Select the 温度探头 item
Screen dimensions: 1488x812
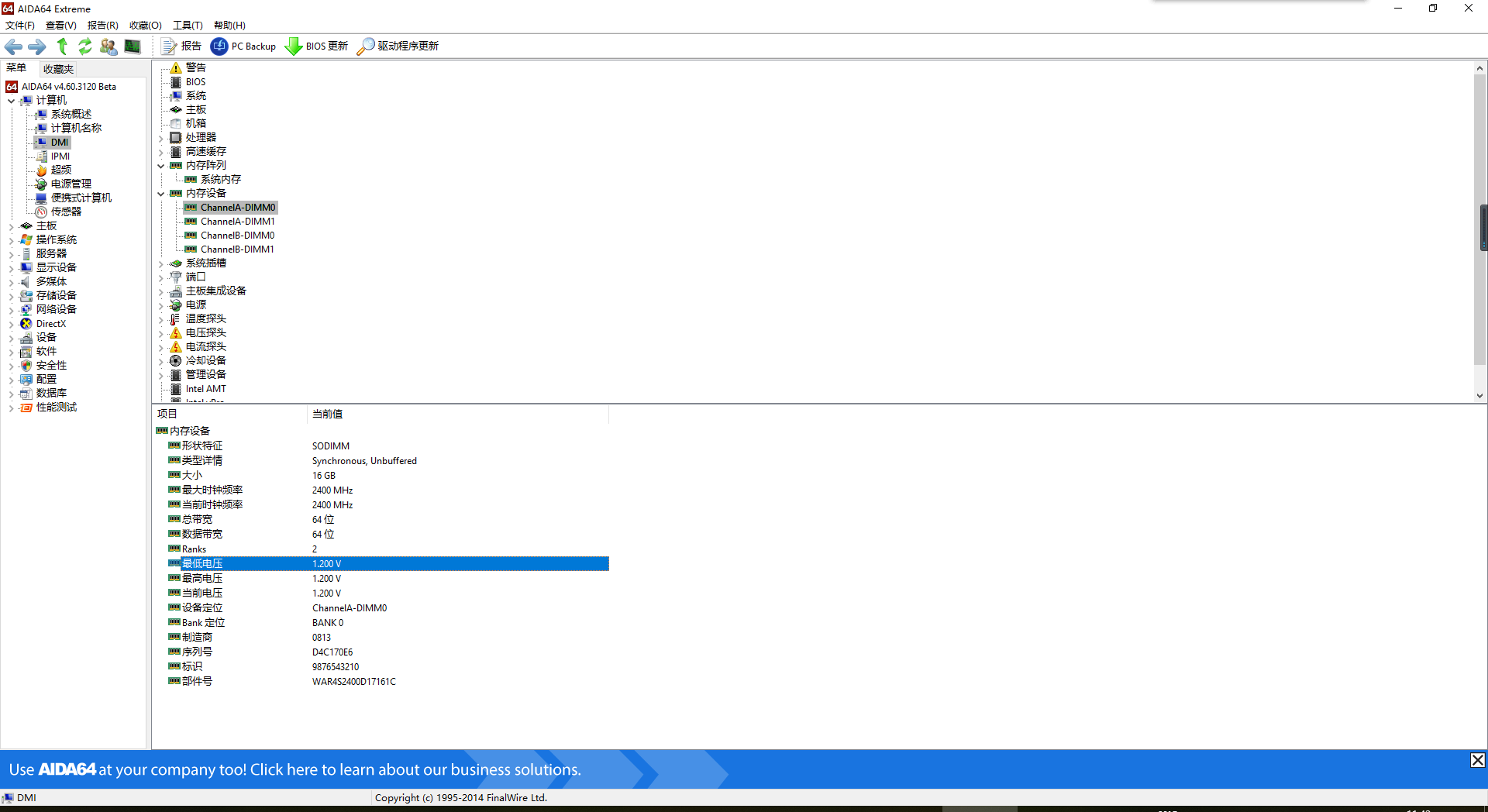pos(205,319)
